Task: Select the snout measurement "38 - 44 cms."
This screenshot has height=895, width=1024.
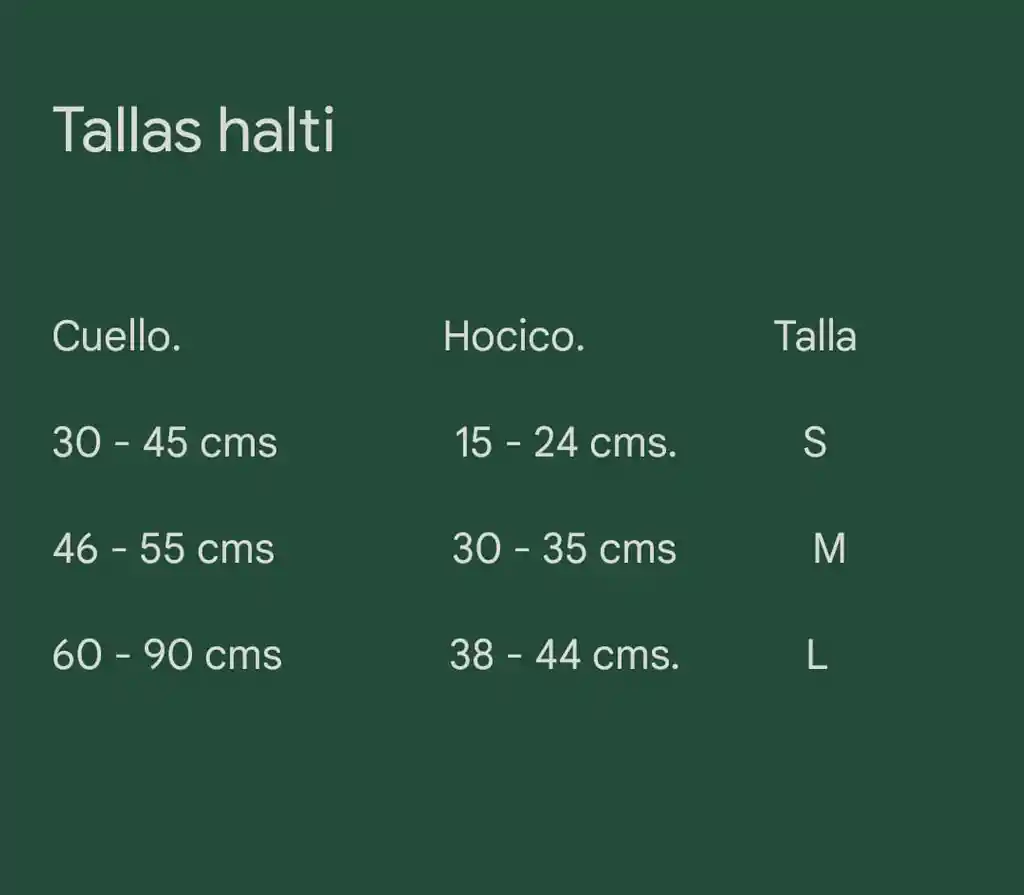Action: pos(565,654)
